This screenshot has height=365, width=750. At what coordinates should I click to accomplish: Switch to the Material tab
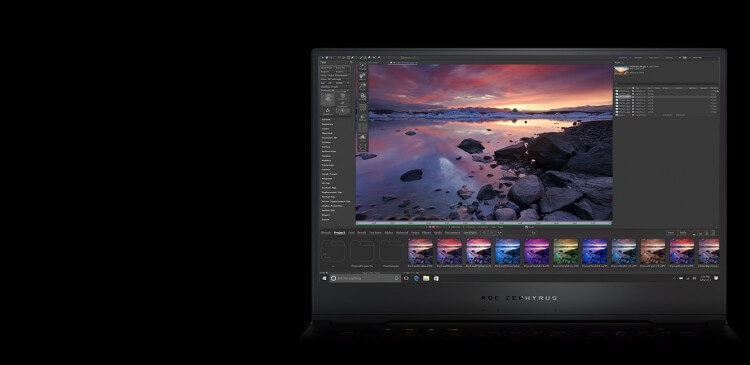(x=402, y=233)
